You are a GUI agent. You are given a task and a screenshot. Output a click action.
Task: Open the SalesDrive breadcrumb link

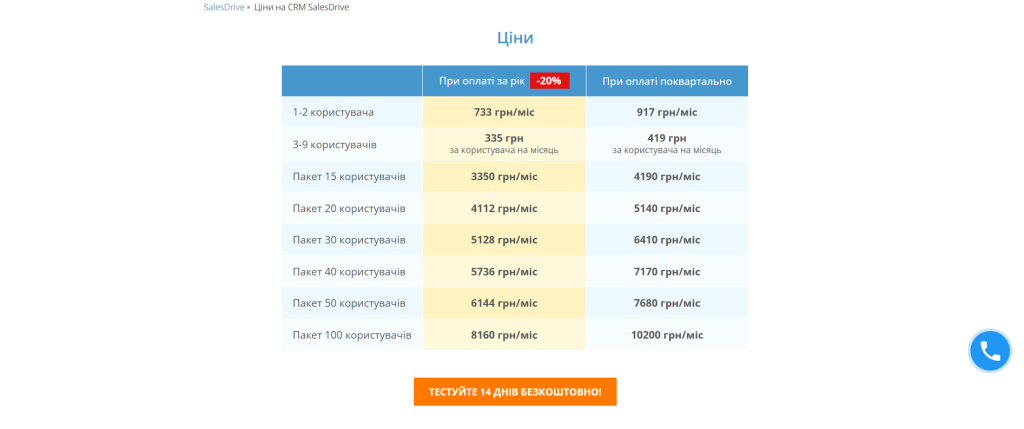(x=223, y=7)
